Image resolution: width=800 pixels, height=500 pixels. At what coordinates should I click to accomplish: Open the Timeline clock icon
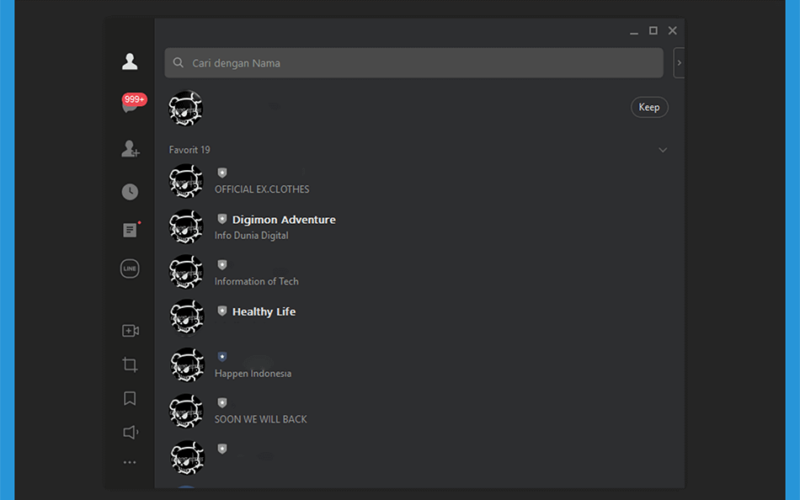130,192
